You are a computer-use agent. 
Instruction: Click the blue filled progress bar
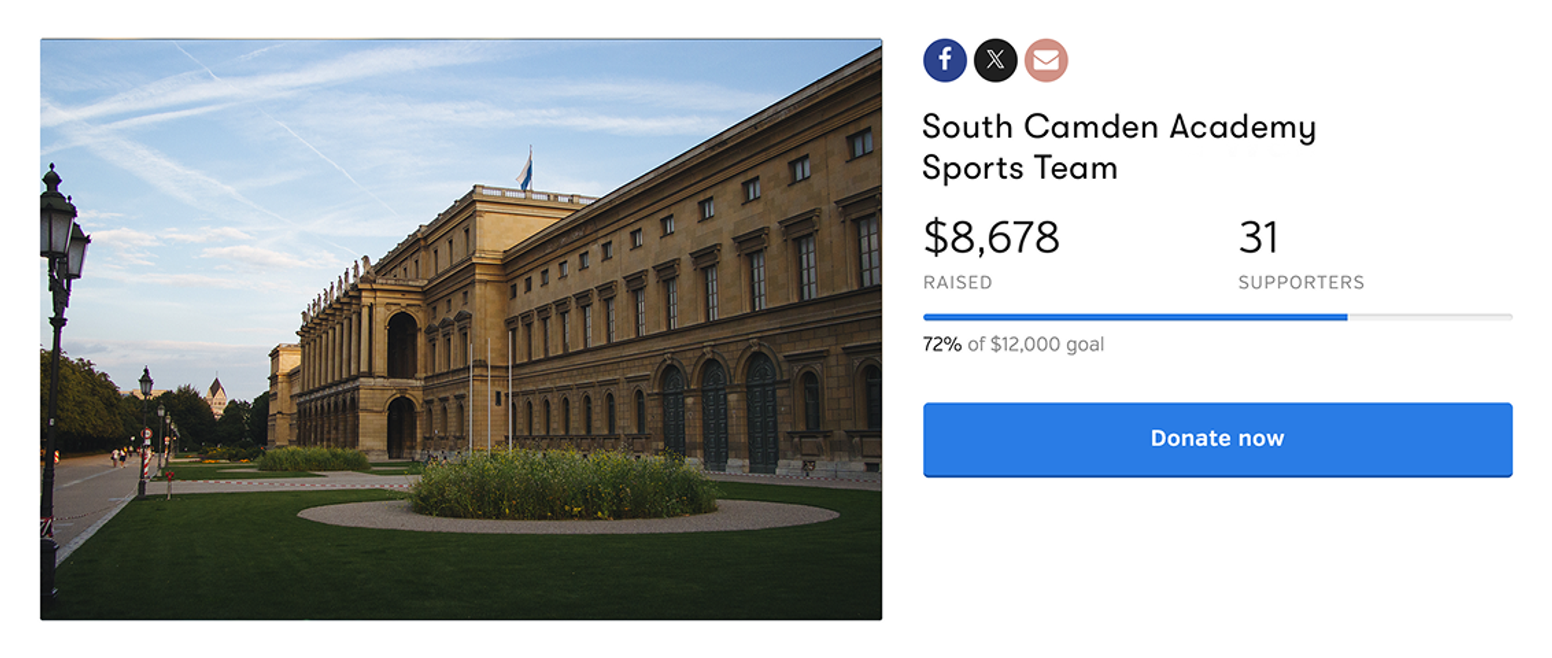[1135, 317]
